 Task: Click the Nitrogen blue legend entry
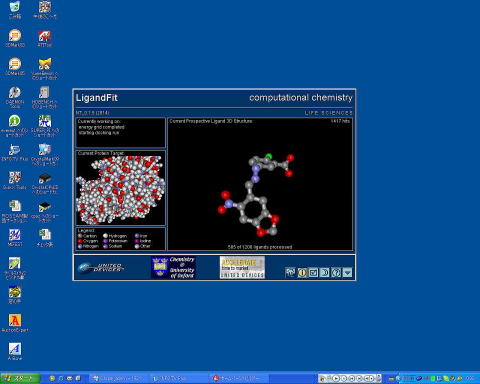(x=88, y=246)
